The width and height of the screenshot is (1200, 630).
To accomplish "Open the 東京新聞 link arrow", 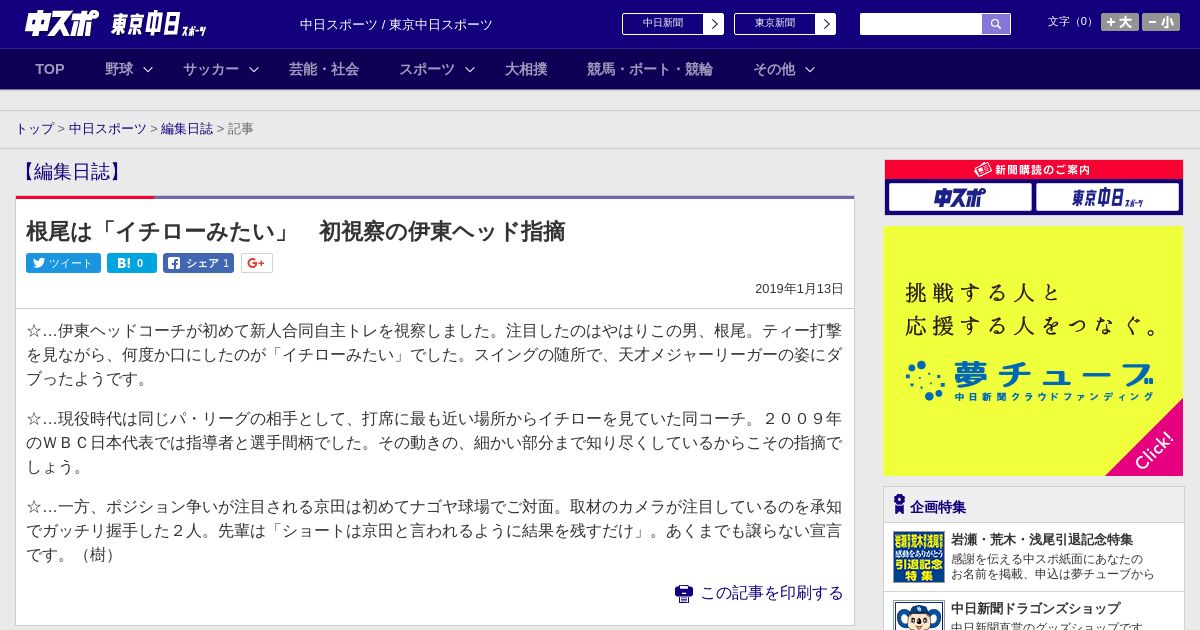I will pyautogui.click(x=825, y=24).
